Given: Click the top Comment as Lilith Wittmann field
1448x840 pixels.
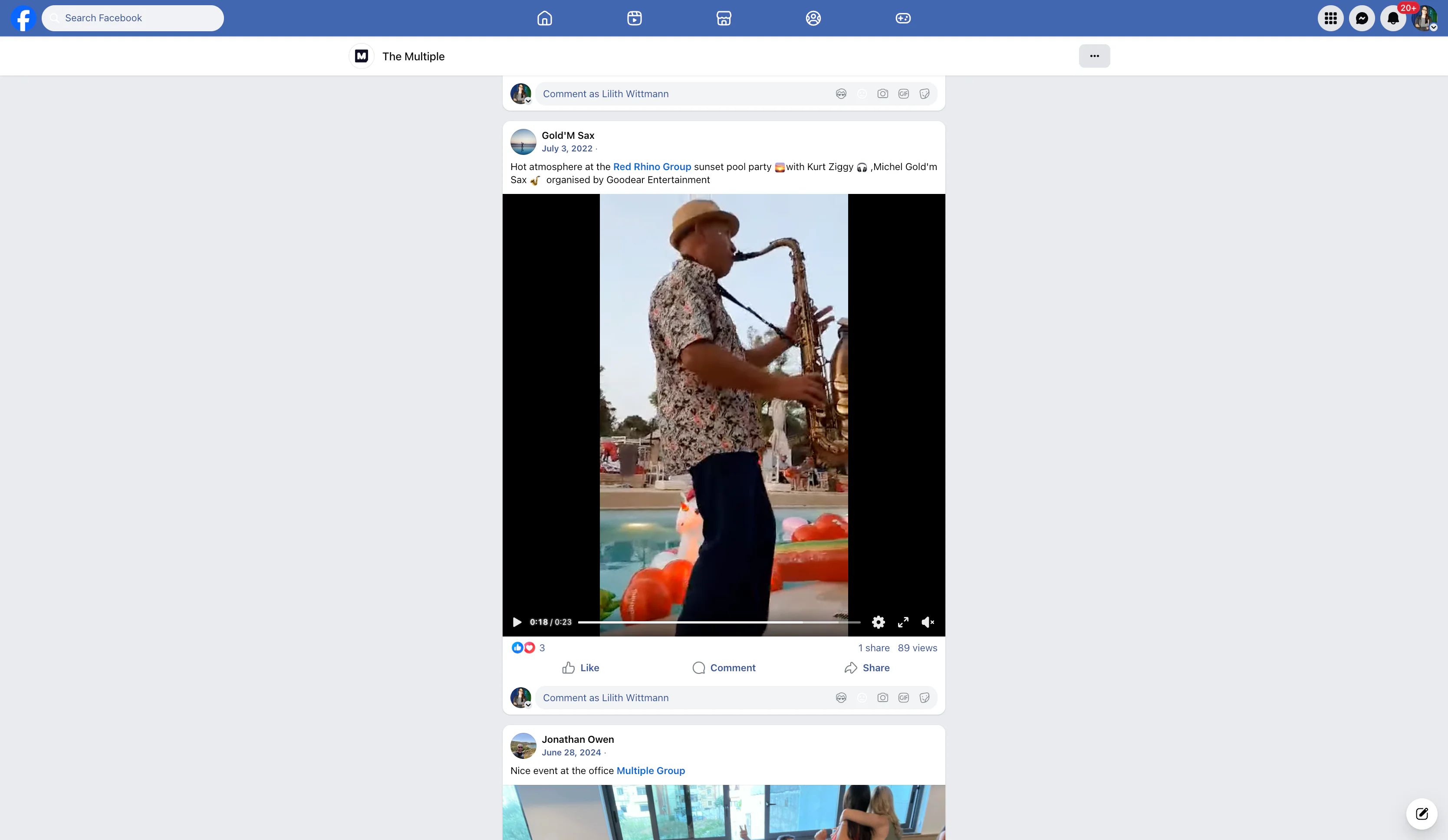Looking at the screenshot, I should point(736,94).
